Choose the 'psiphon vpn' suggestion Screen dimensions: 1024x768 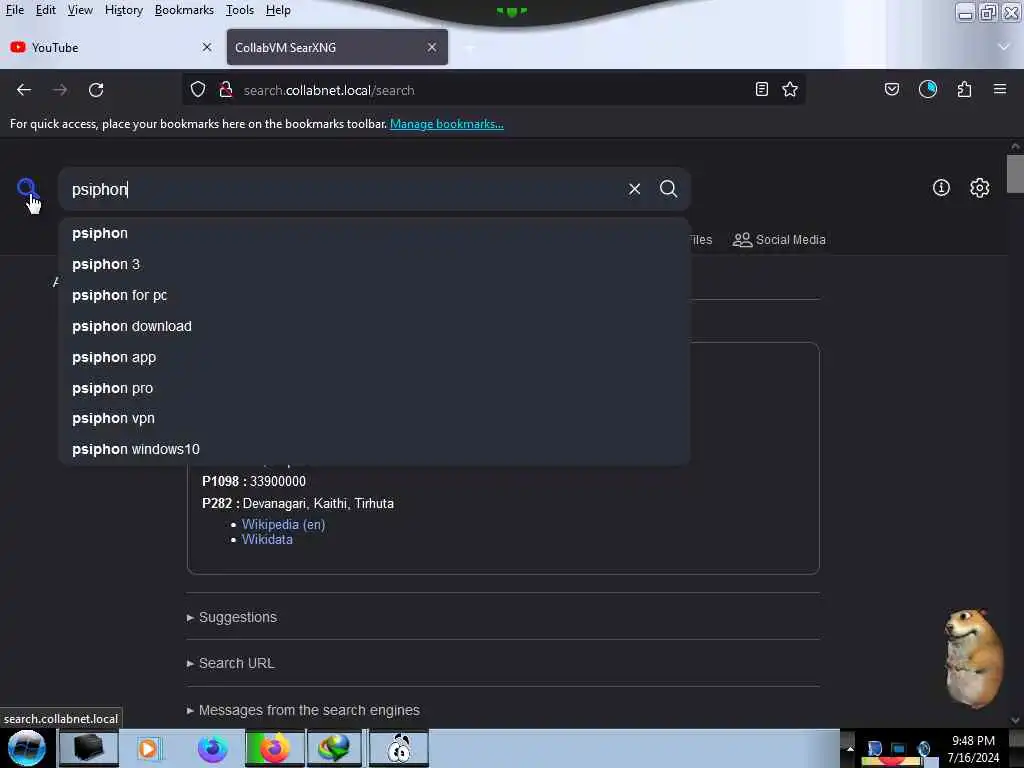[x=374, y=418]
